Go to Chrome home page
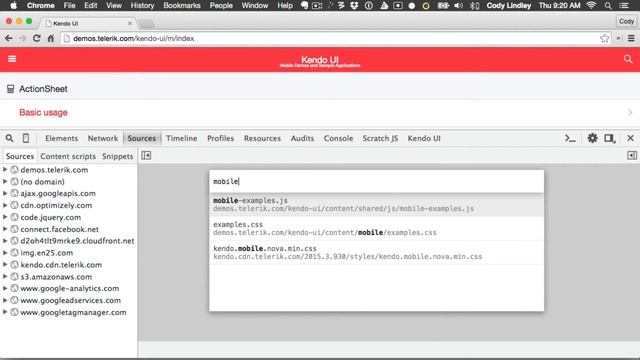This screenshot has width=640, height=360. (51, 38)
